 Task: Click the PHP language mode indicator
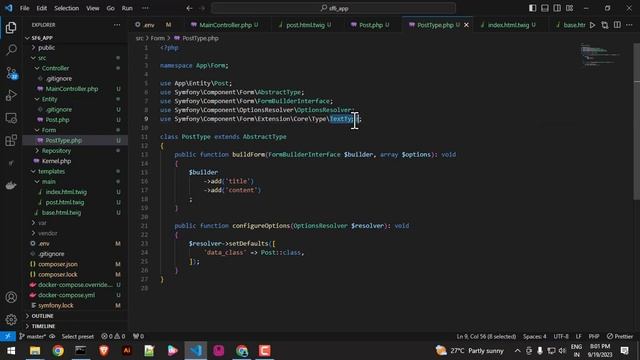(594, 336)
